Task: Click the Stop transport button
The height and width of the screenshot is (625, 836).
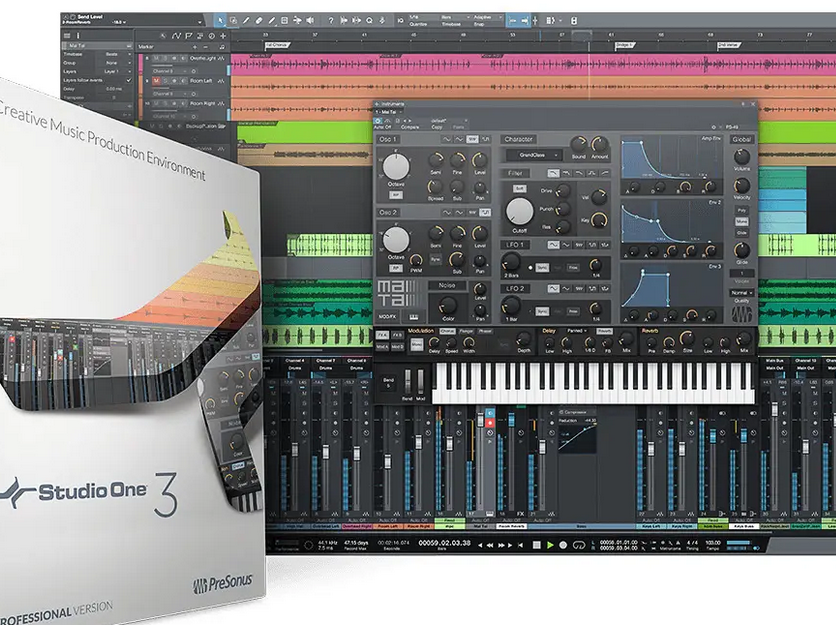Action: tap(536, 545)
